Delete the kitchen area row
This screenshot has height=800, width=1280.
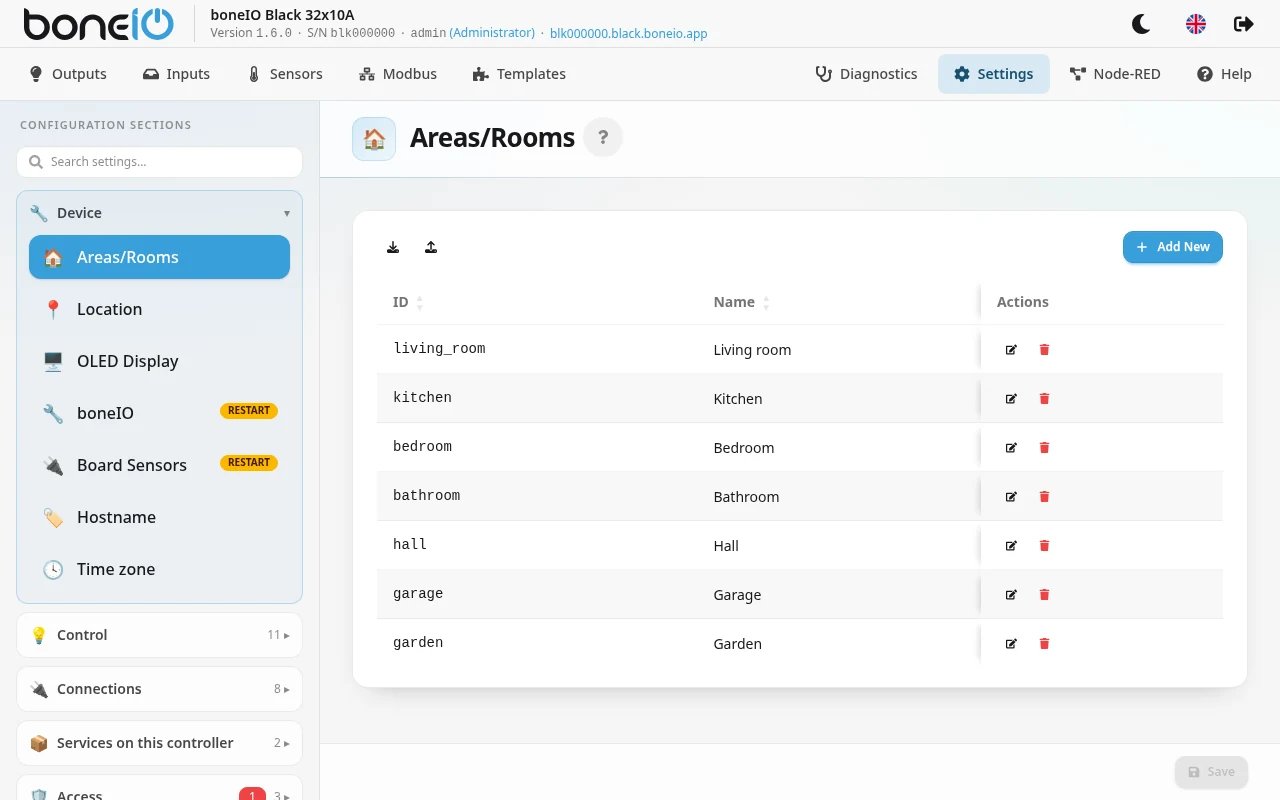1044,398
